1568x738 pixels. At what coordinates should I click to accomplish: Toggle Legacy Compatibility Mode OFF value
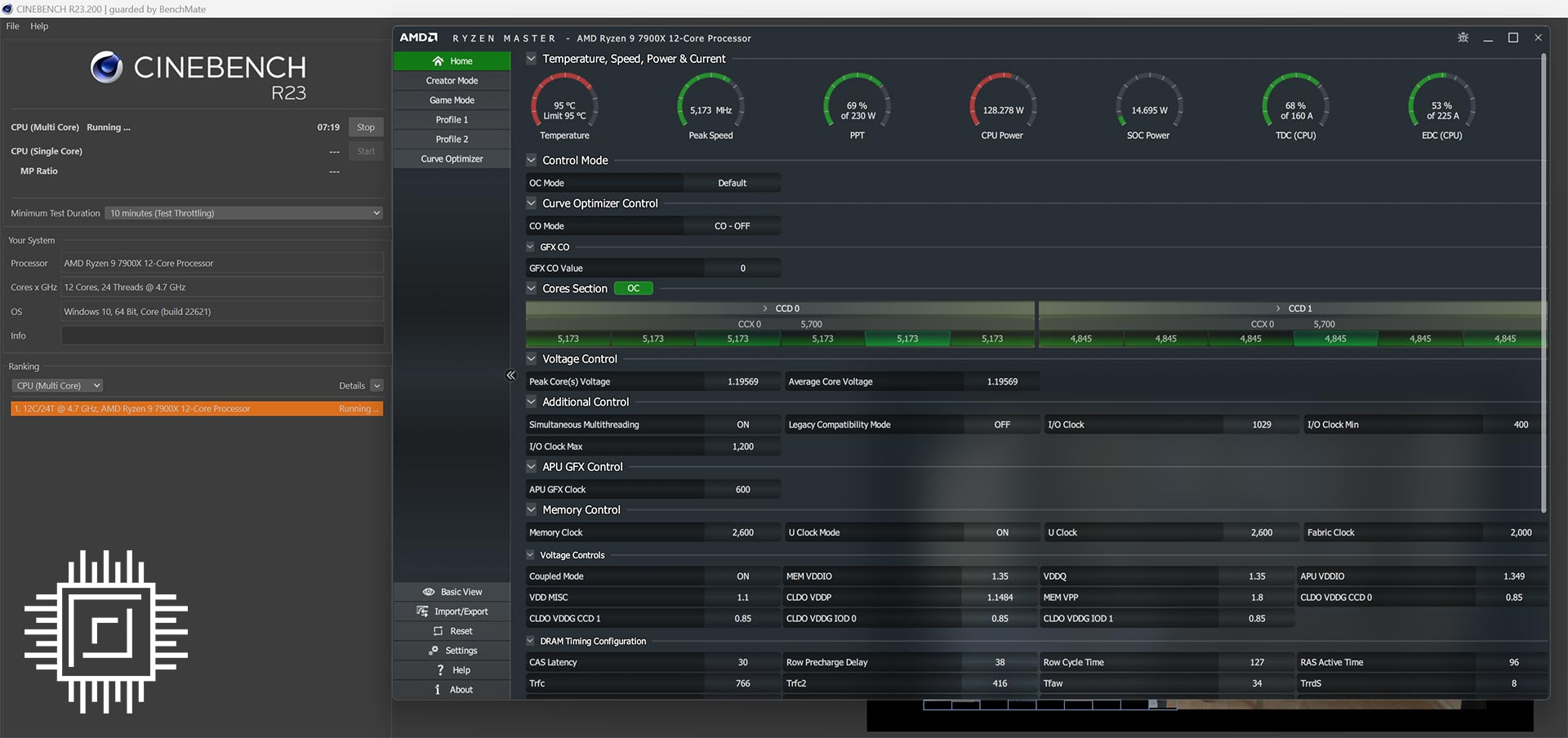coord(1002,425)
